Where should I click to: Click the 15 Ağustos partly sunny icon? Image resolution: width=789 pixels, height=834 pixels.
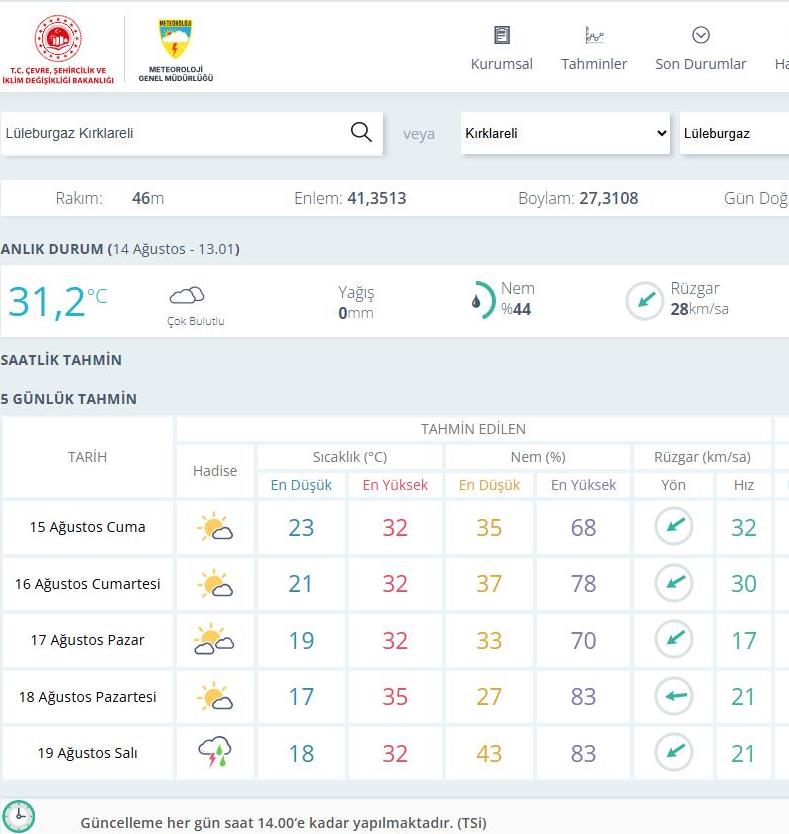click(215, 527)
